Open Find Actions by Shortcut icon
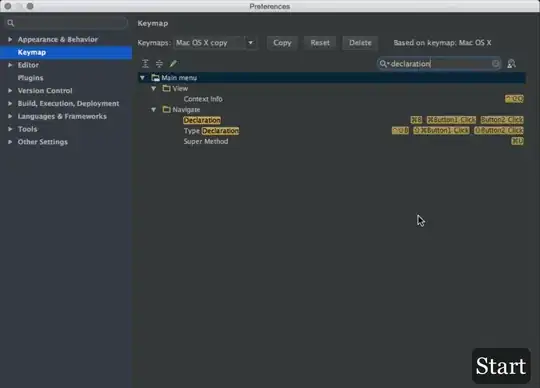 pos(511,64)
